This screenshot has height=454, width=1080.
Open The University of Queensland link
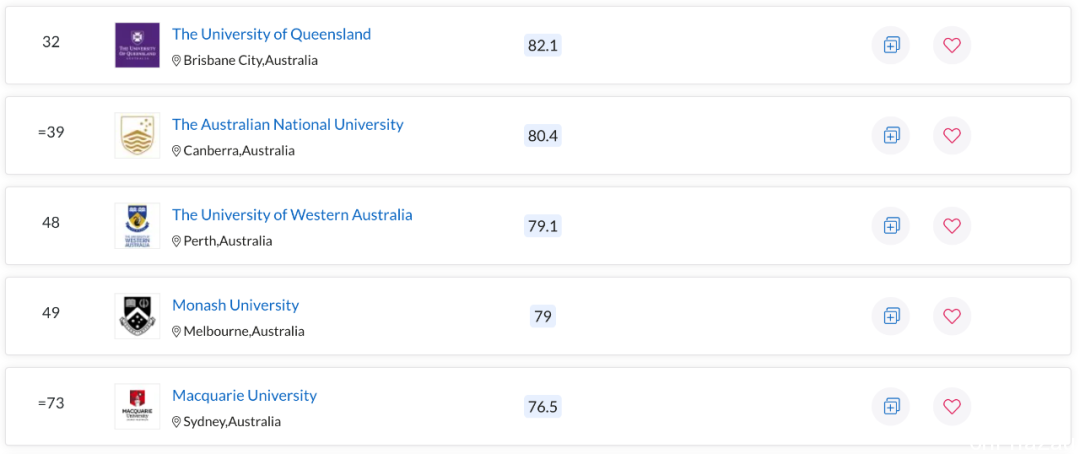271,34
